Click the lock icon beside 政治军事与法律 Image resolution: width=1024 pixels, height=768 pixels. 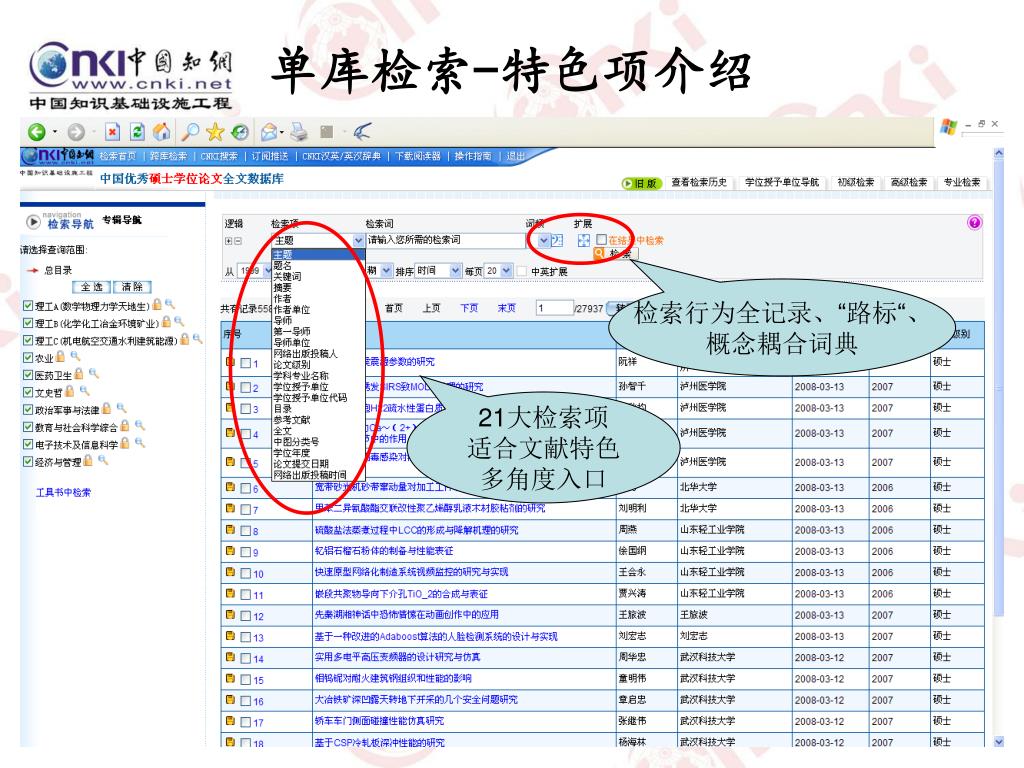click(106, 408)
